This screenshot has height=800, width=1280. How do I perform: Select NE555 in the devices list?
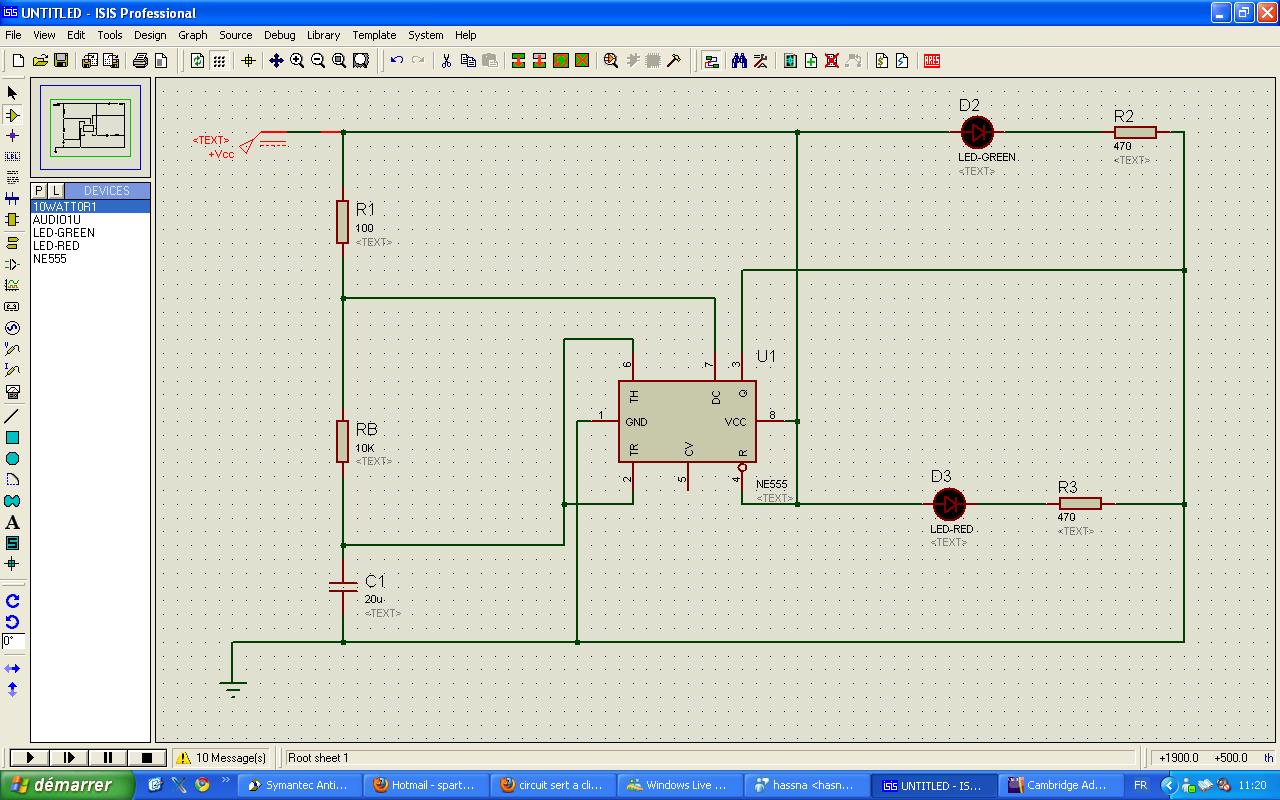point(50,259)
